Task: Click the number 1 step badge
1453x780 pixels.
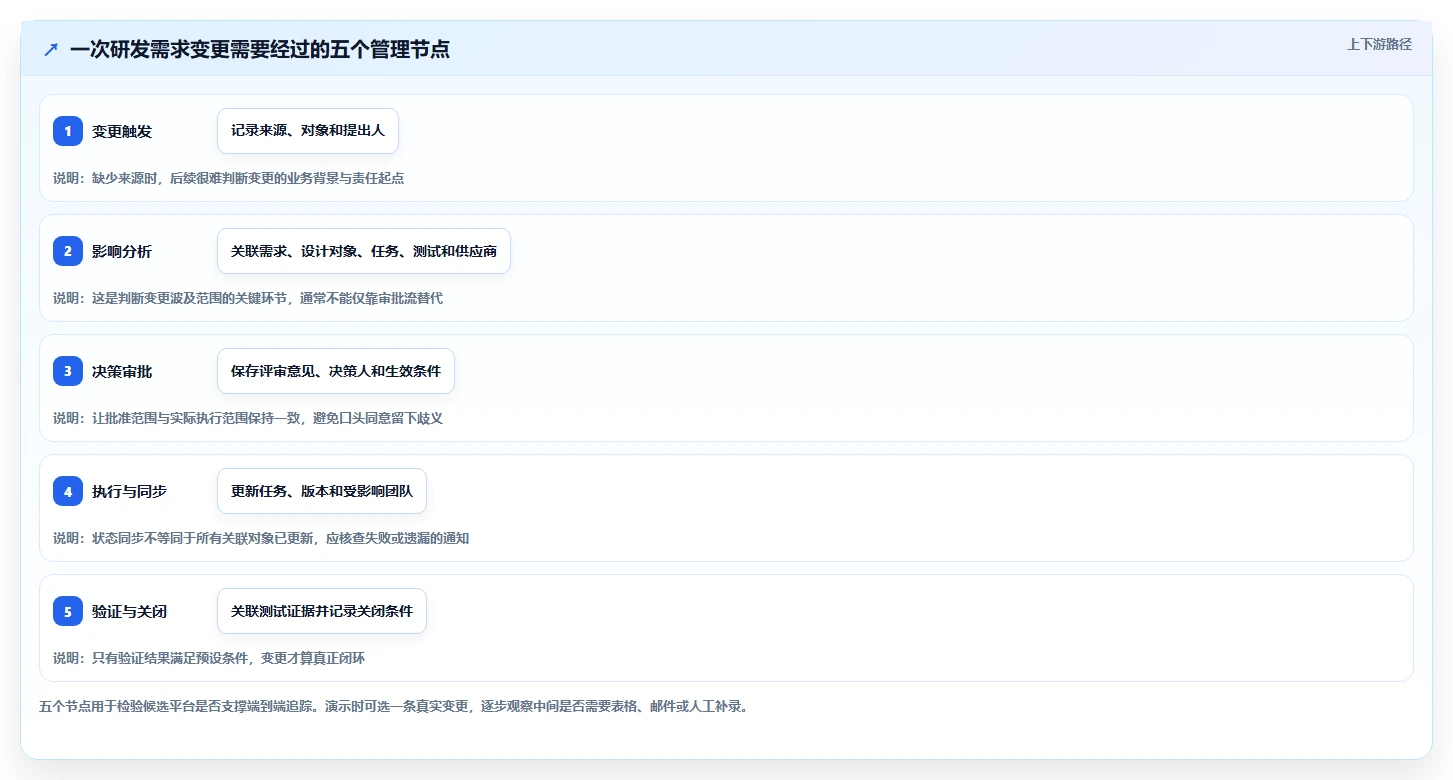Action: coord(68,131)
